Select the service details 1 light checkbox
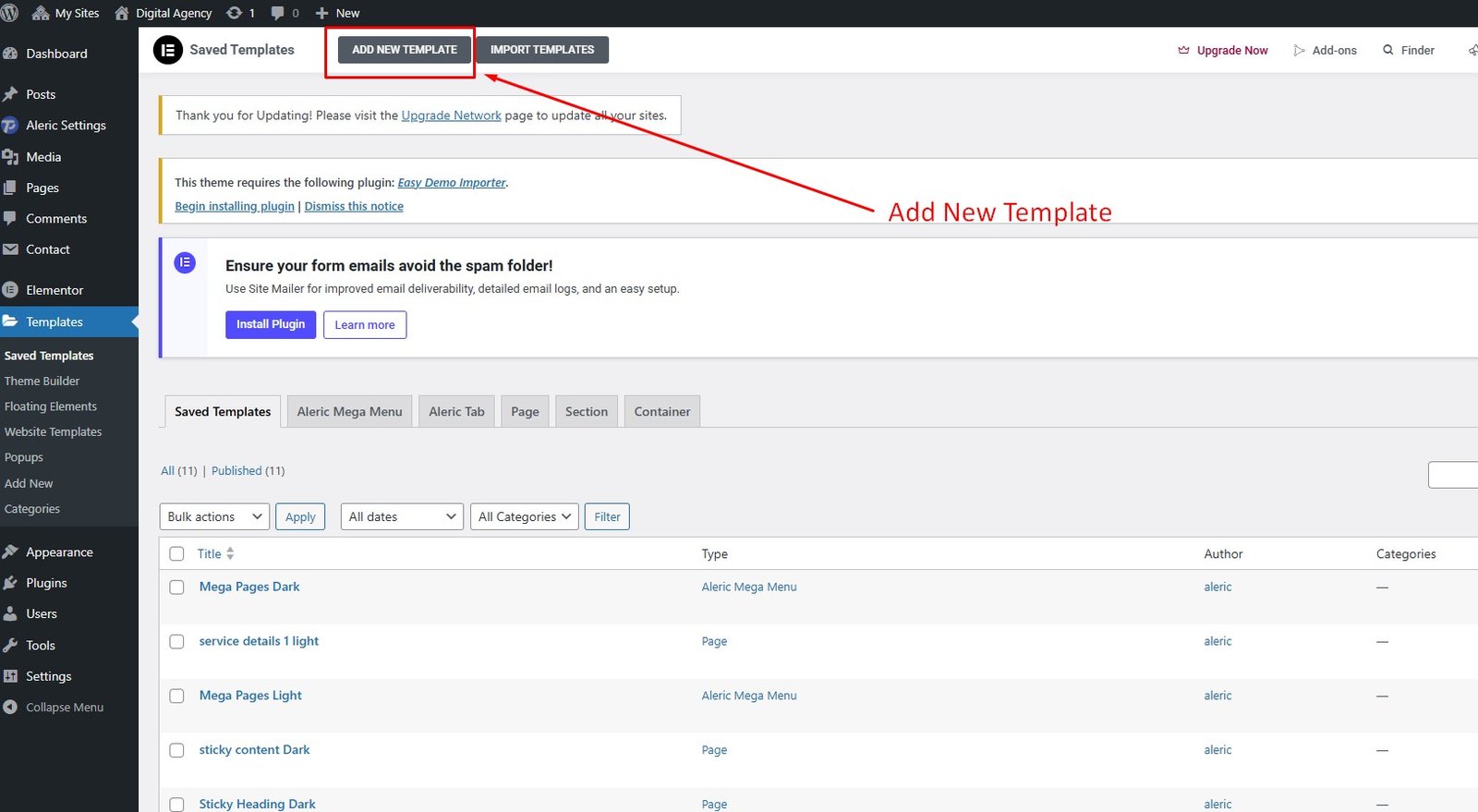 pyautogui.click(x=176, y=642)
